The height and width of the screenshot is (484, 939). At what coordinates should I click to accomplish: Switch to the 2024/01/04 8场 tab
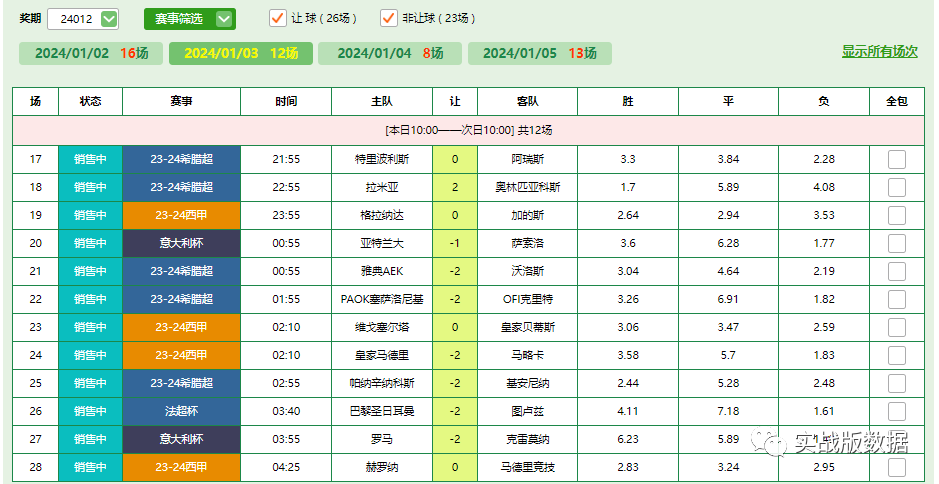[x=390, y=53]
